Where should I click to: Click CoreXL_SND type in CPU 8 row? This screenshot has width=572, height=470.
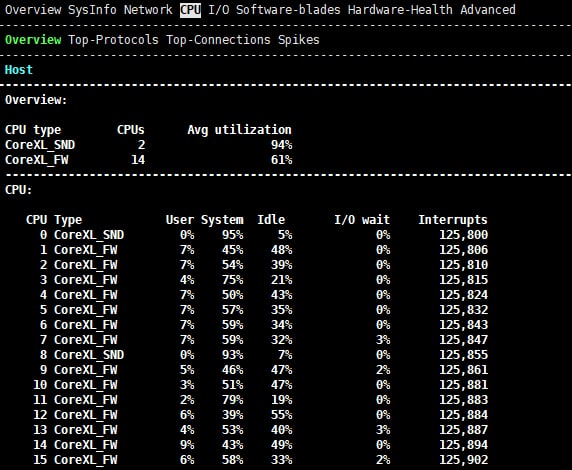pos(89,354)
